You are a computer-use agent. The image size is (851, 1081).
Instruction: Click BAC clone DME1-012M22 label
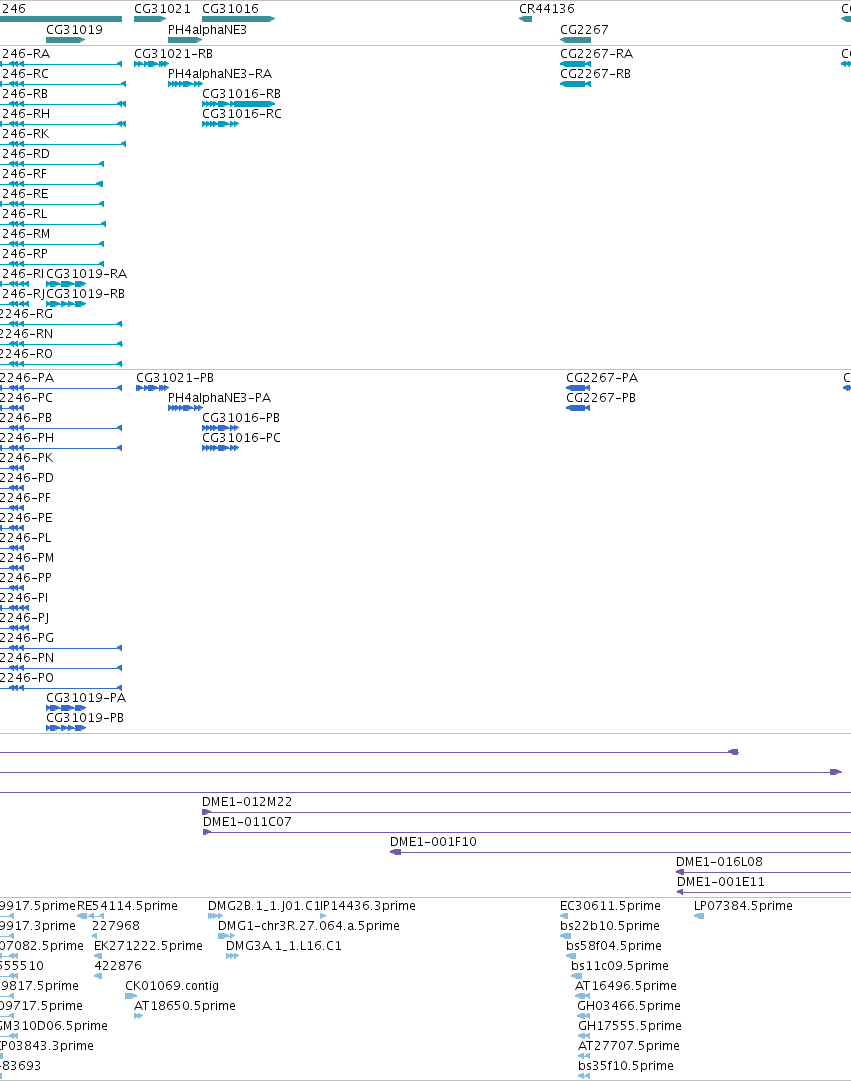coord(247,801)
